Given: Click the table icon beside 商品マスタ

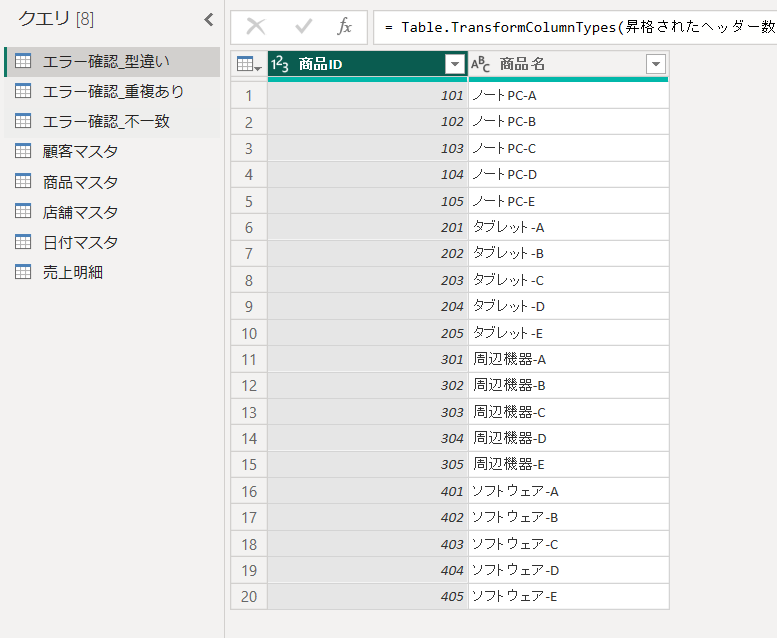Looking at the screenshot, I should click(23, 181).
